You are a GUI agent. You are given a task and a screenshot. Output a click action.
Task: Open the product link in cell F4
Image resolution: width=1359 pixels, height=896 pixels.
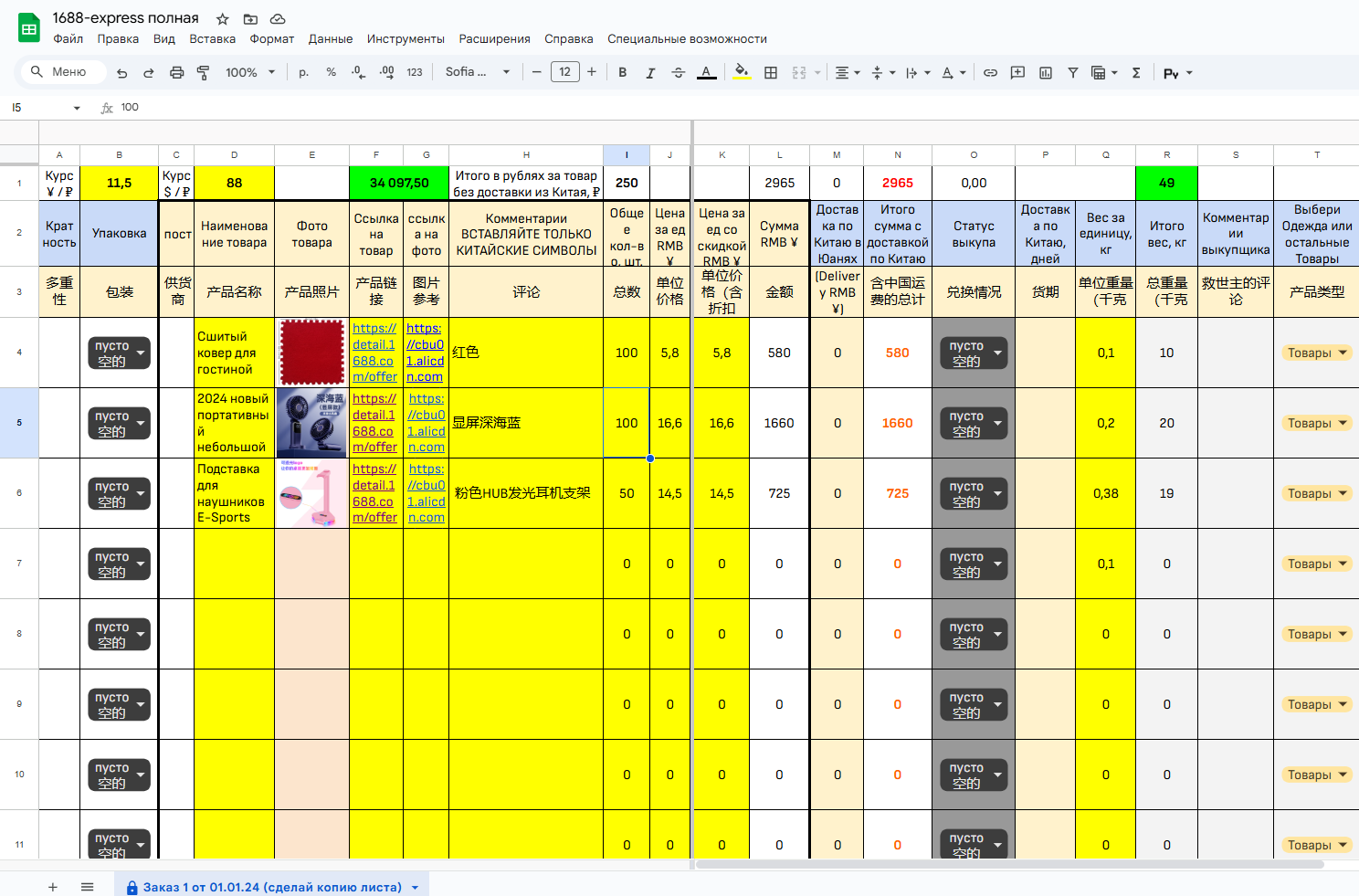tap(374, 353)
